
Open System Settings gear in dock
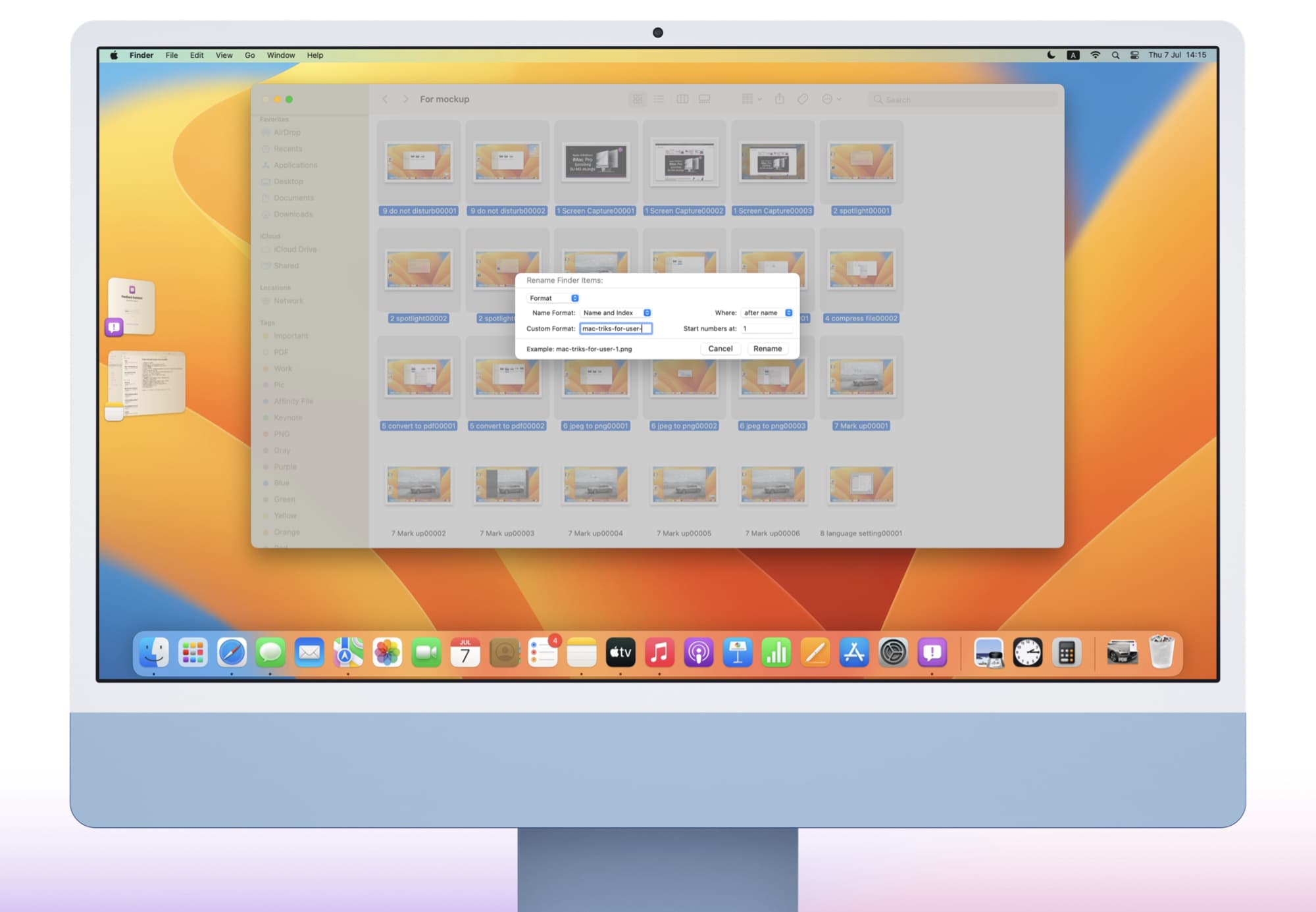pyautogui.click(x=893, y=653)
